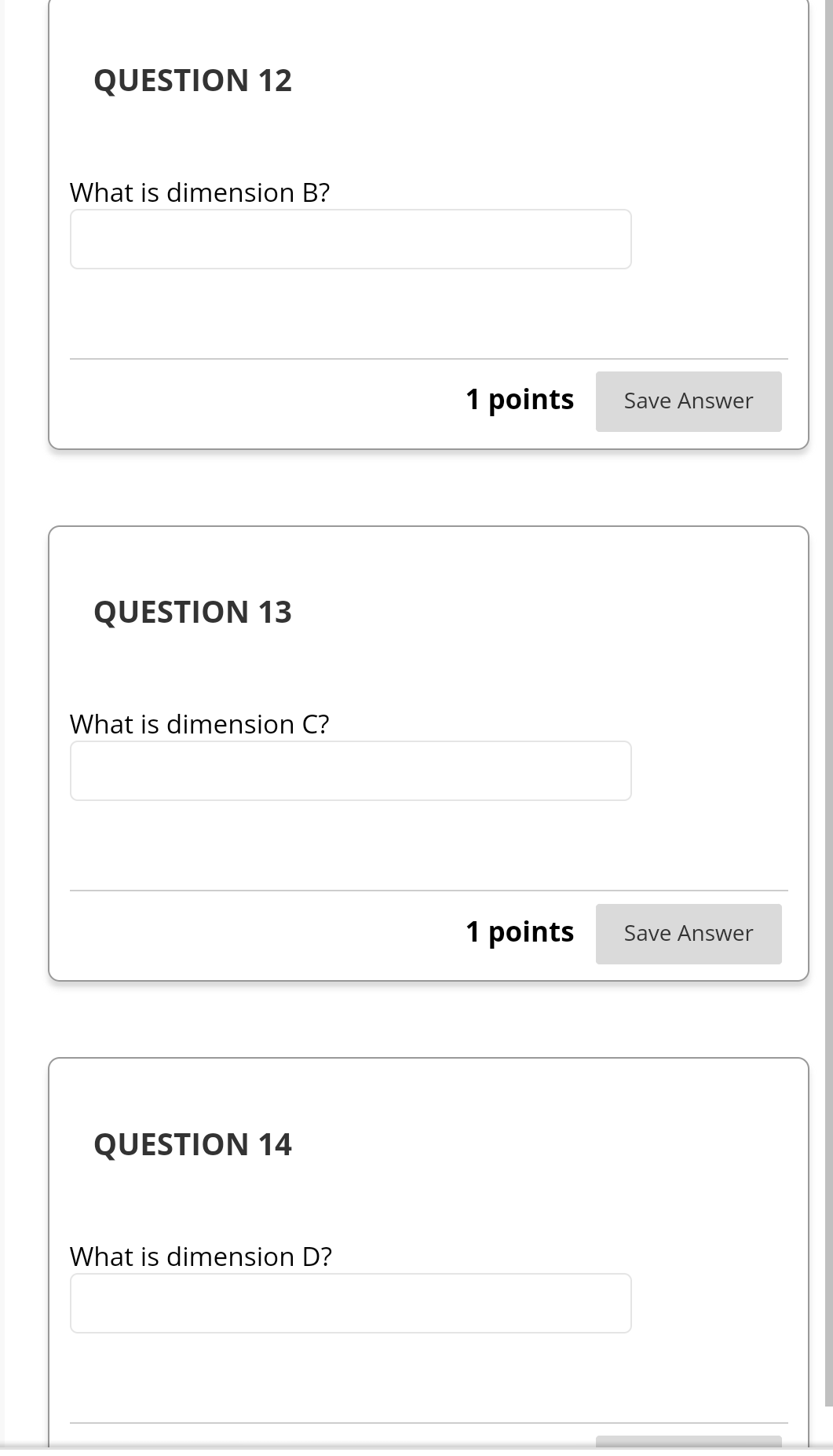This screenshot has width=833, height=1456.
Task: Click the '1 points' label under Question 12
Action: click(519, 399)
